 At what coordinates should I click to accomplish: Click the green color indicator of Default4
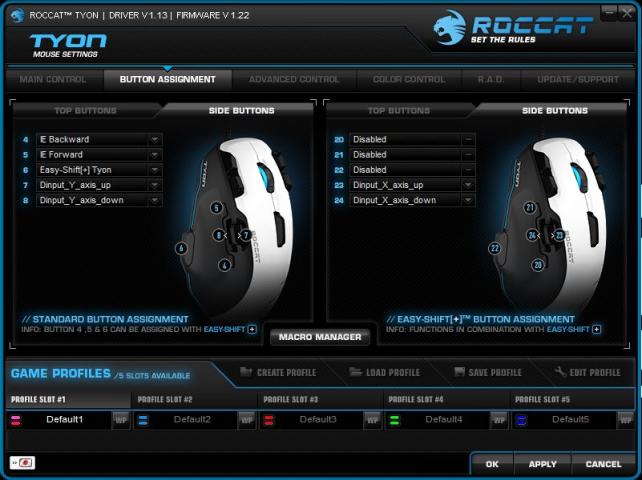tap(395, 420)
